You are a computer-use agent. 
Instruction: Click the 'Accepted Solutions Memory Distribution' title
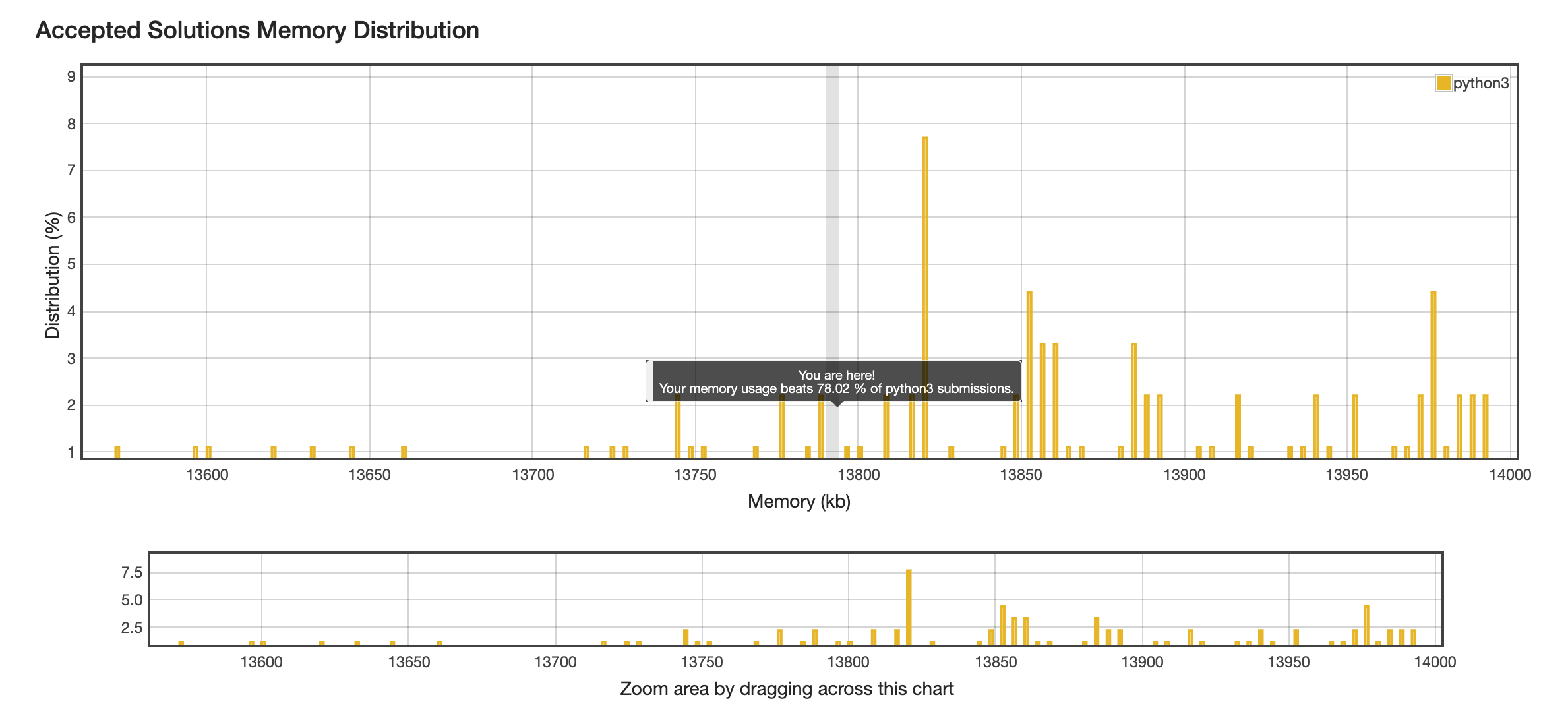point(257,30)
